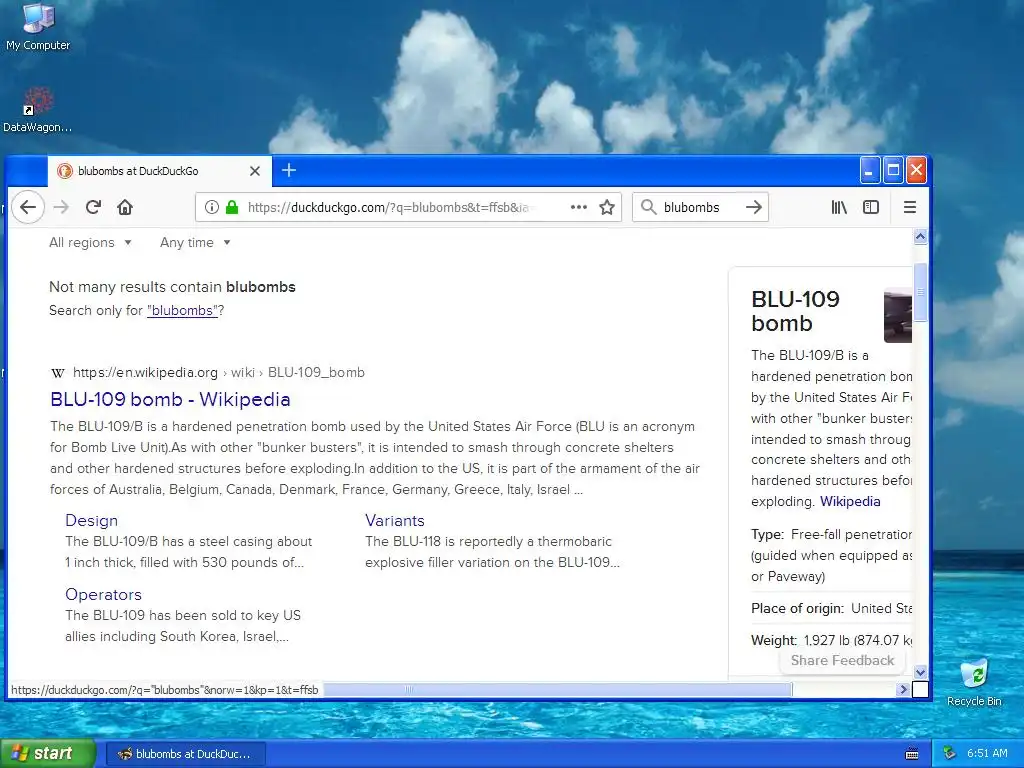Minimize the Firefox window
1024x768 pixels.
tap(869, 170)
